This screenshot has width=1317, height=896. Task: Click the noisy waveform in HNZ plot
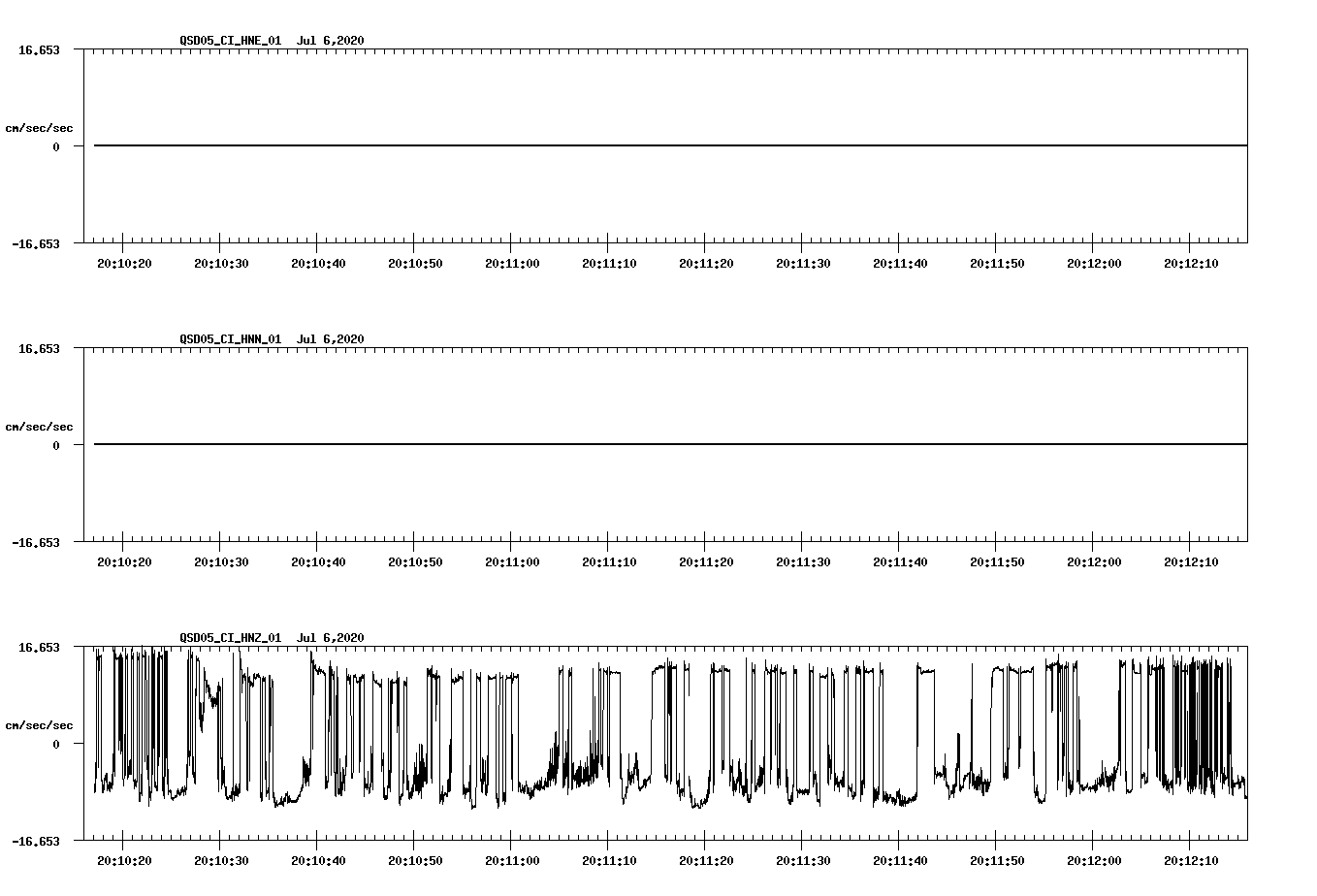(670, 727)
